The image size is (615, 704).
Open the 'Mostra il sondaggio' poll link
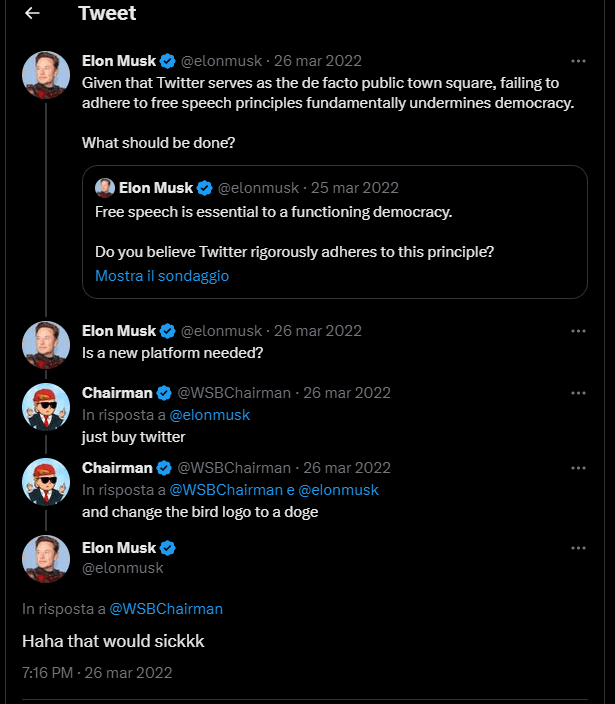pyautogui.click(x=162, y=275)
